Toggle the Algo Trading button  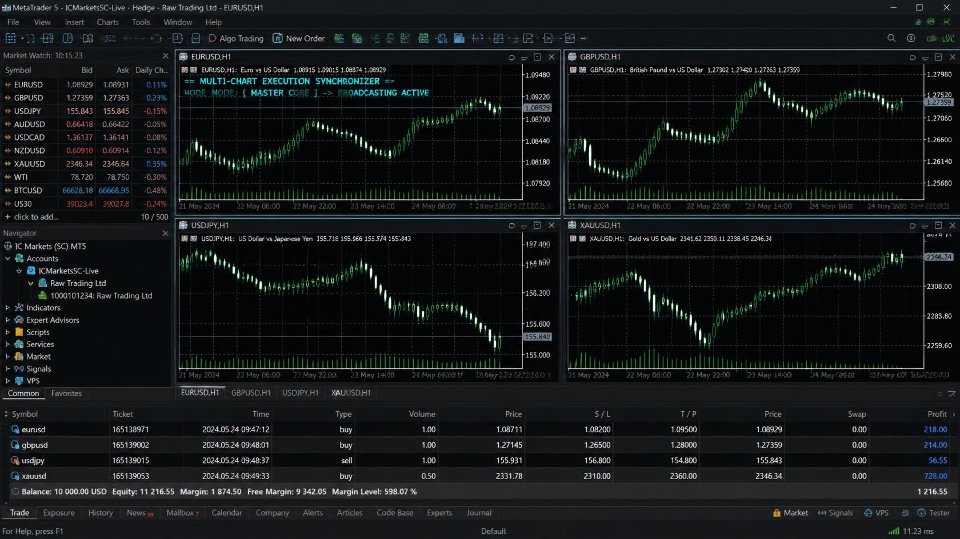point(236,38)
